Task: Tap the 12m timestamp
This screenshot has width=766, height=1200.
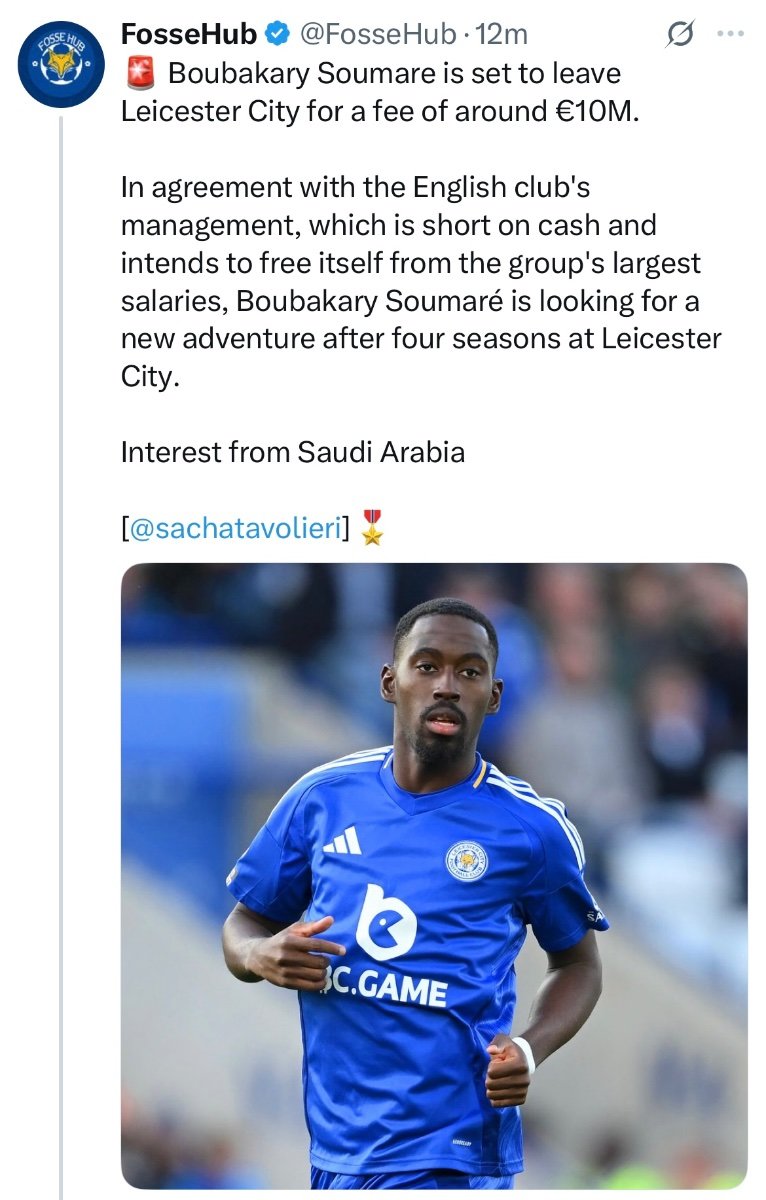Action: pyautogui.click(x=503, y=34)
